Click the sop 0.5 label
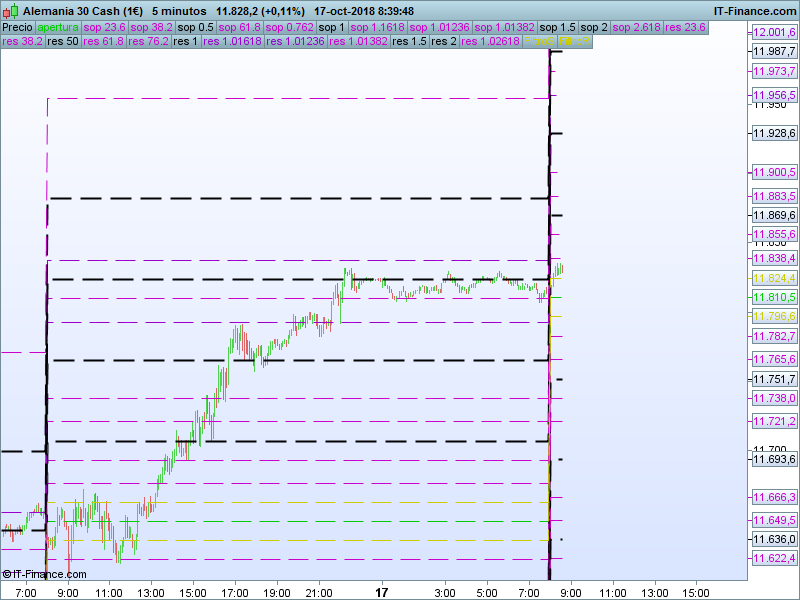The width and height of the screenshot is (800, 600). point(195,27)
